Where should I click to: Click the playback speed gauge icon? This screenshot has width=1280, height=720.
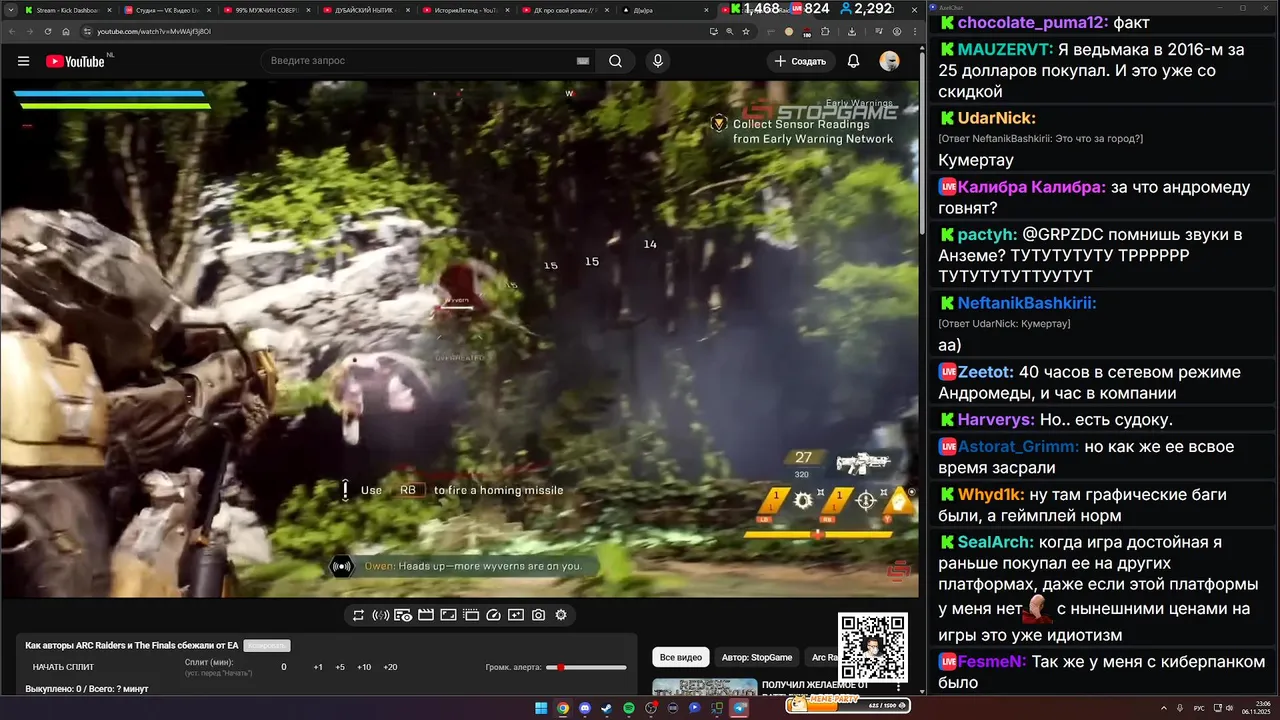point(493,615)
